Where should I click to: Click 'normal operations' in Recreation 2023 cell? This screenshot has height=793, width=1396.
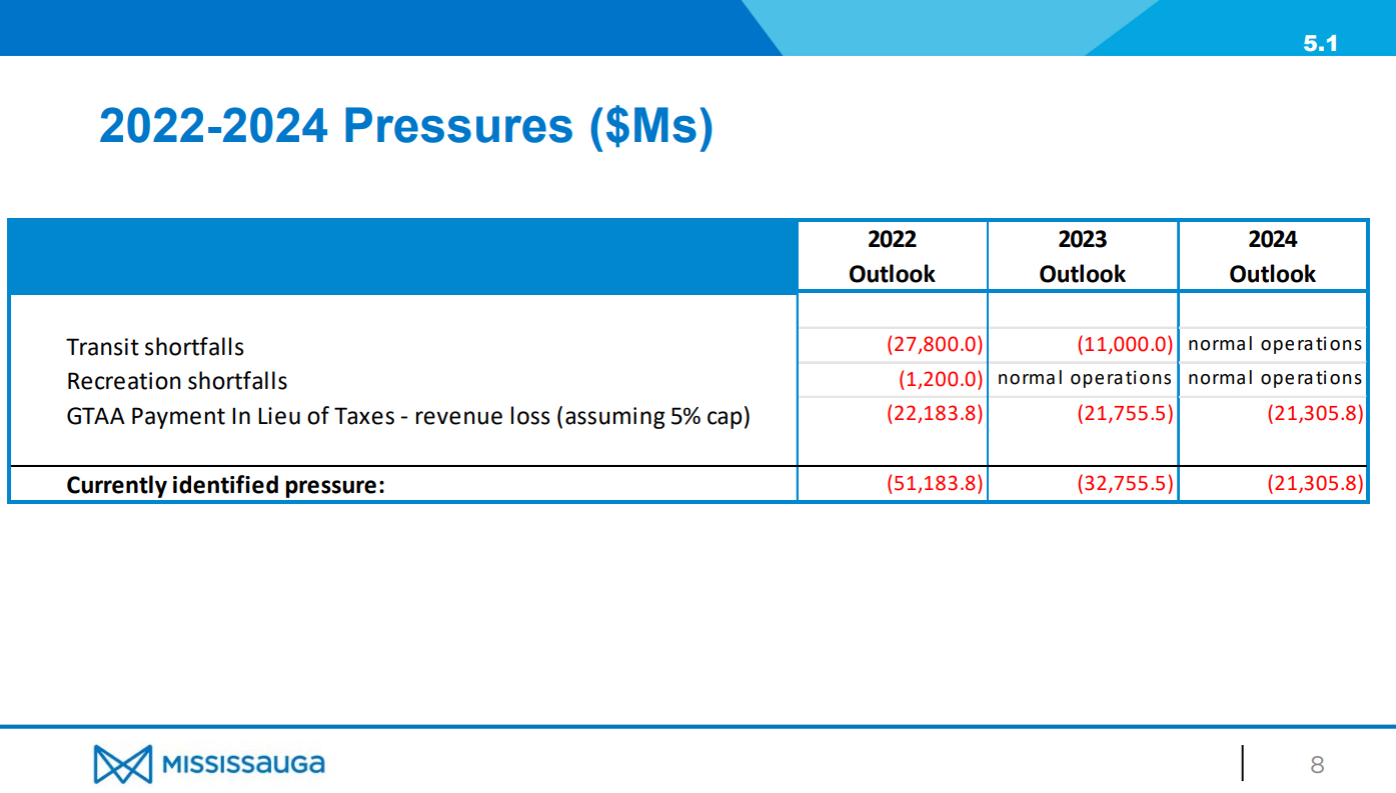click(1084, 378)
